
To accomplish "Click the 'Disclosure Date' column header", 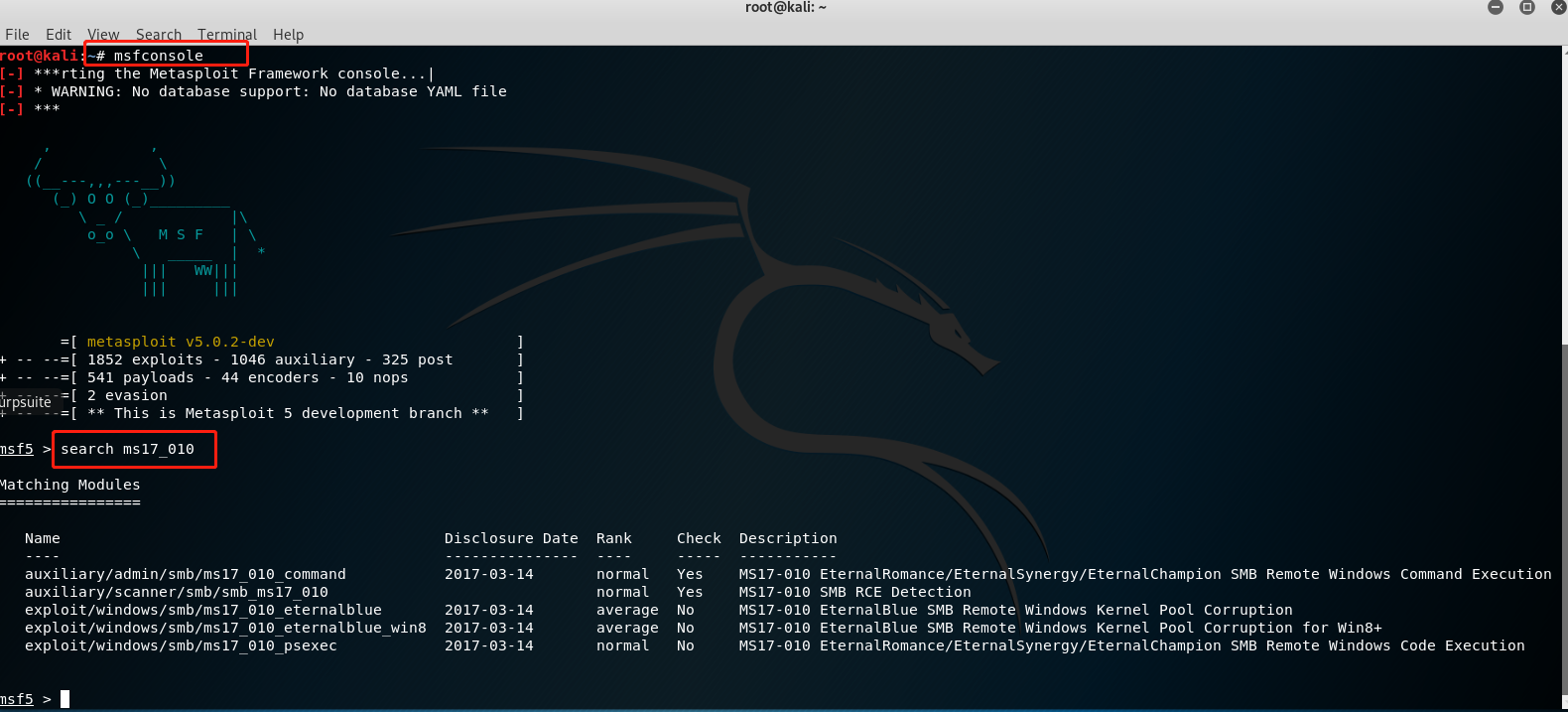I will [x=511, y=538].
